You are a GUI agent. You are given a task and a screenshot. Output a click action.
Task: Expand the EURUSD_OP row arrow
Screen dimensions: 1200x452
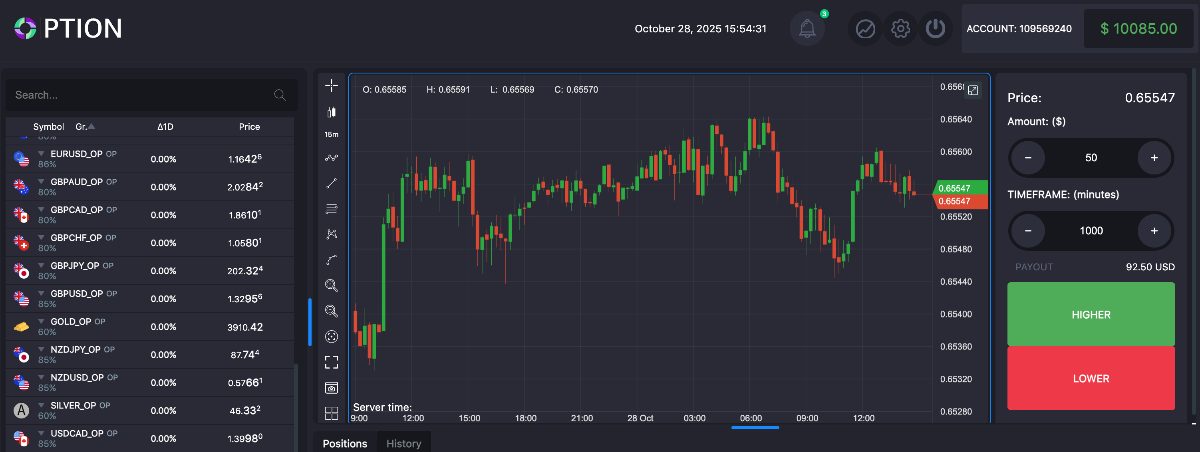pyautogui.click(x=42, y=153)
